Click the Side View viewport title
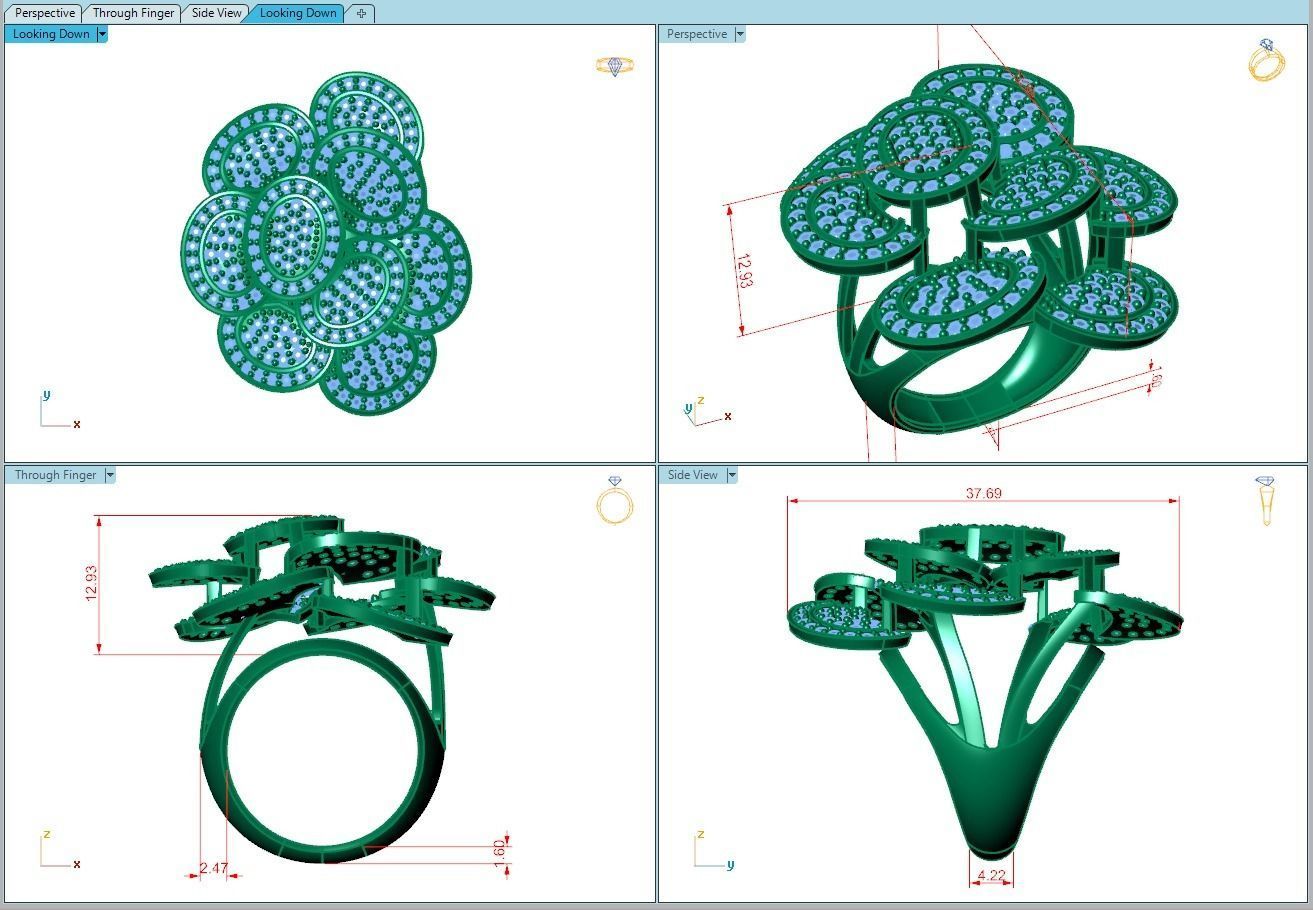Screen dimensions: 1313x910 (x=692, y=475)
